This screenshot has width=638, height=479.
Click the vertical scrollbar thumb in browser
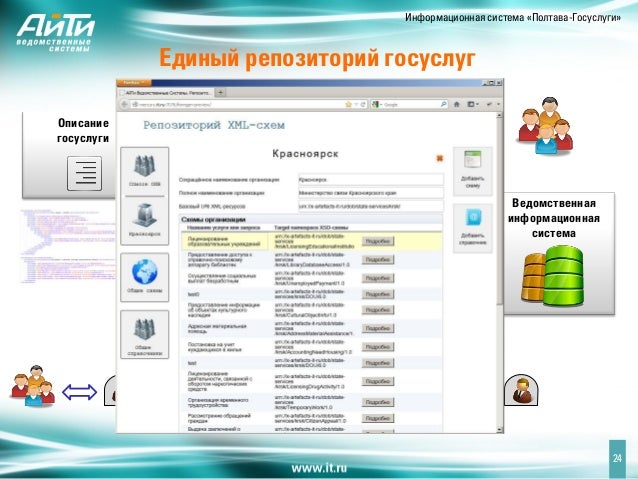[500, 210]
